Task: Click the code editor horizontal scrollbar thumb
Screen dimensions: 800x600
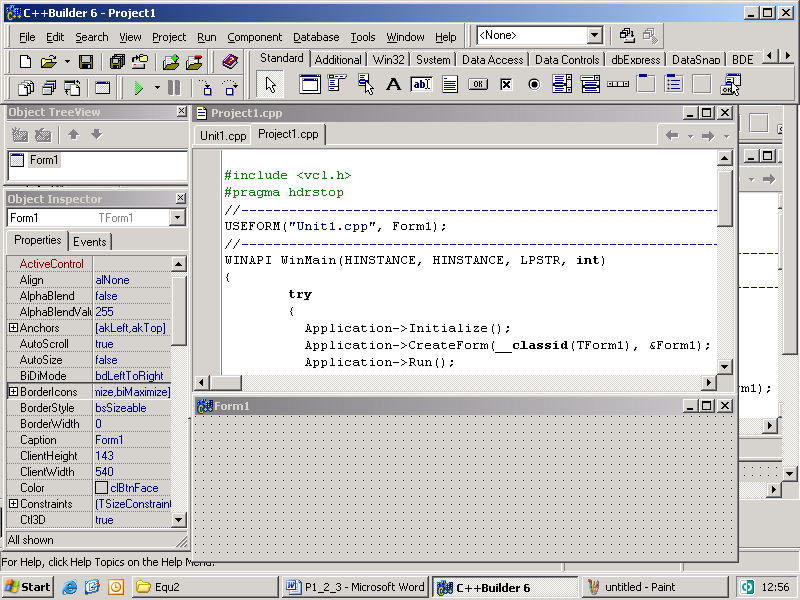Action: [x=226, y=382]
